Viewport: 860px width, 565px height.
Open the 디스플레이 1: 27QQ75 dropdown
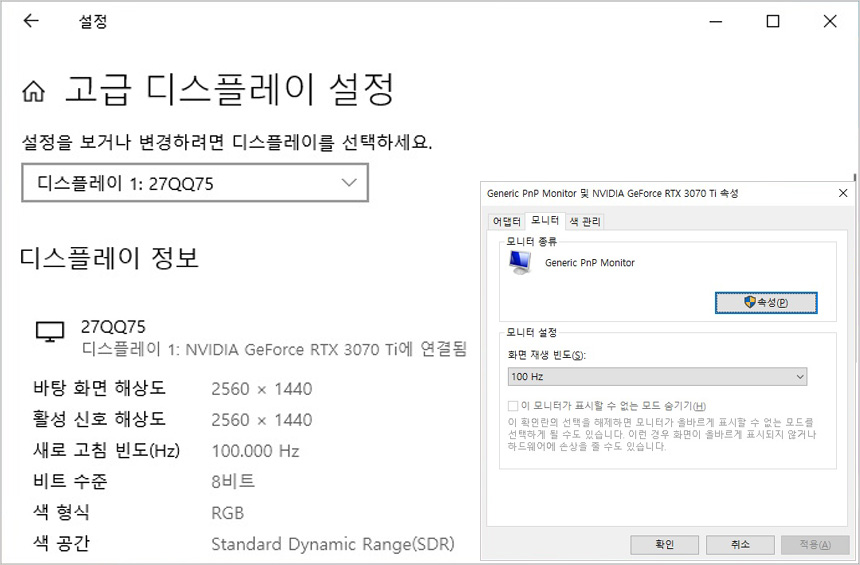tap(195, 183)
